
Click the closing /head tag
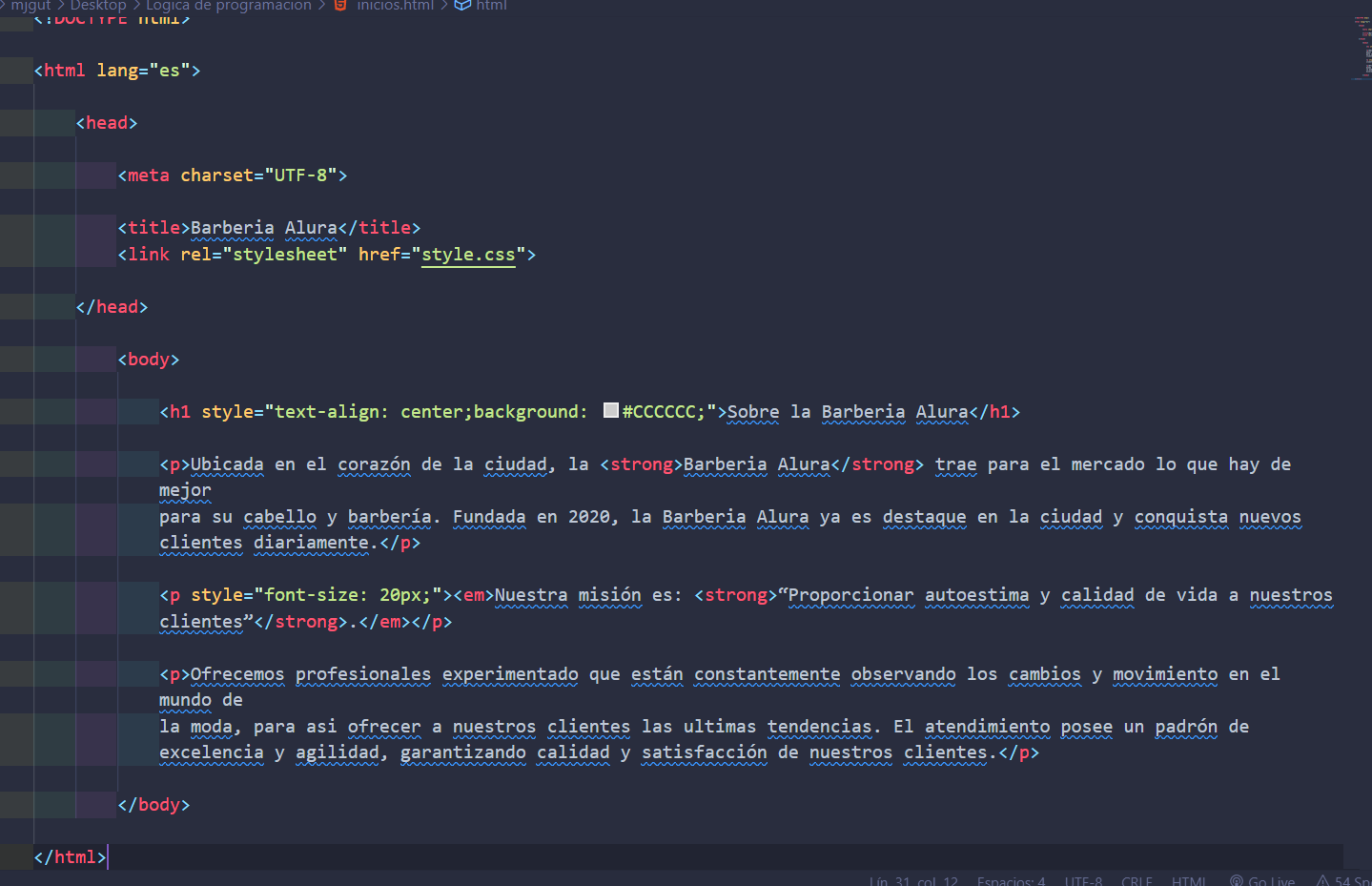click(113, 307)
